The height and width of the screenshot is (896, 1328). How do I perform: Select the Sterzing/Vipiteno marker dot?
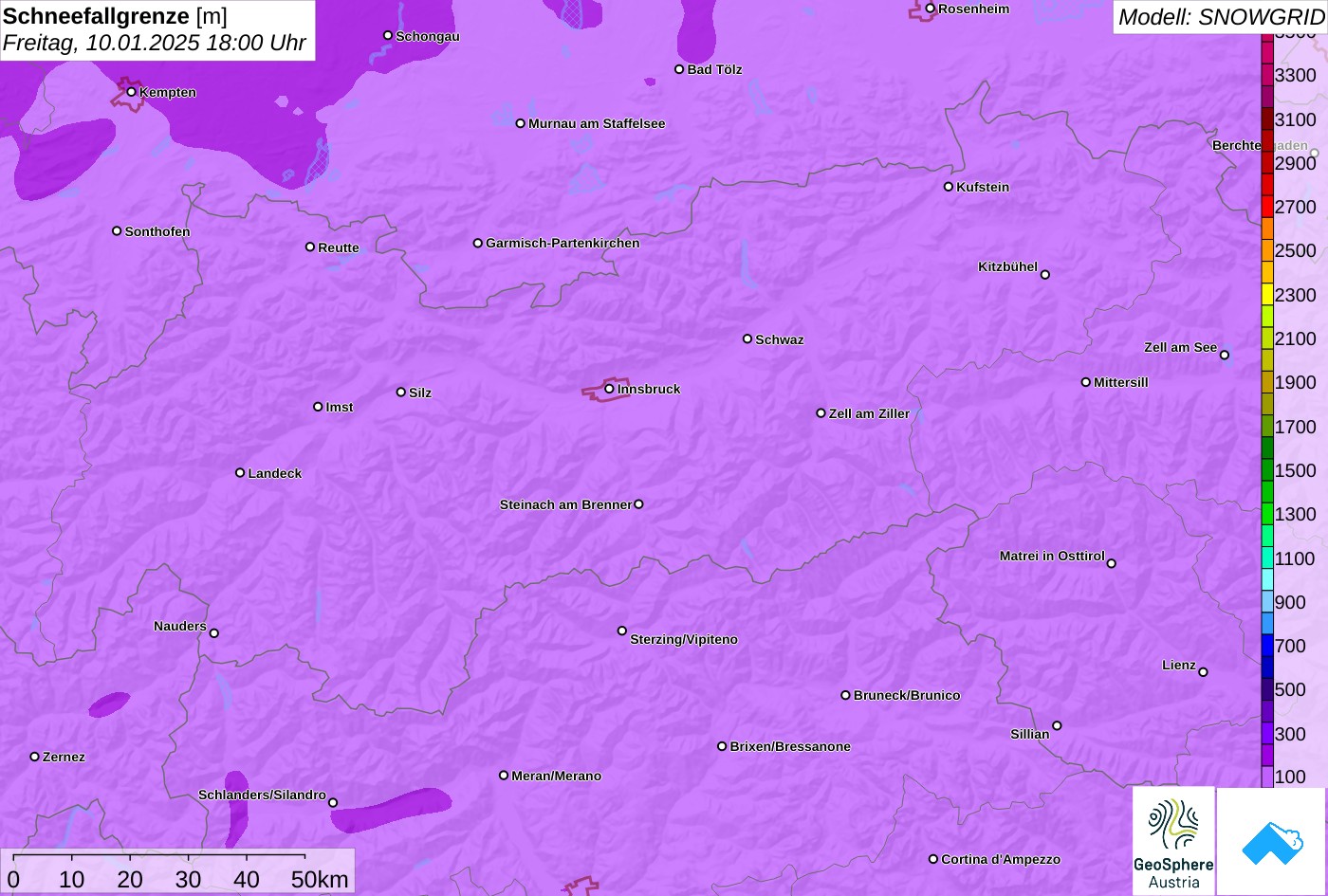click(622, 631)
